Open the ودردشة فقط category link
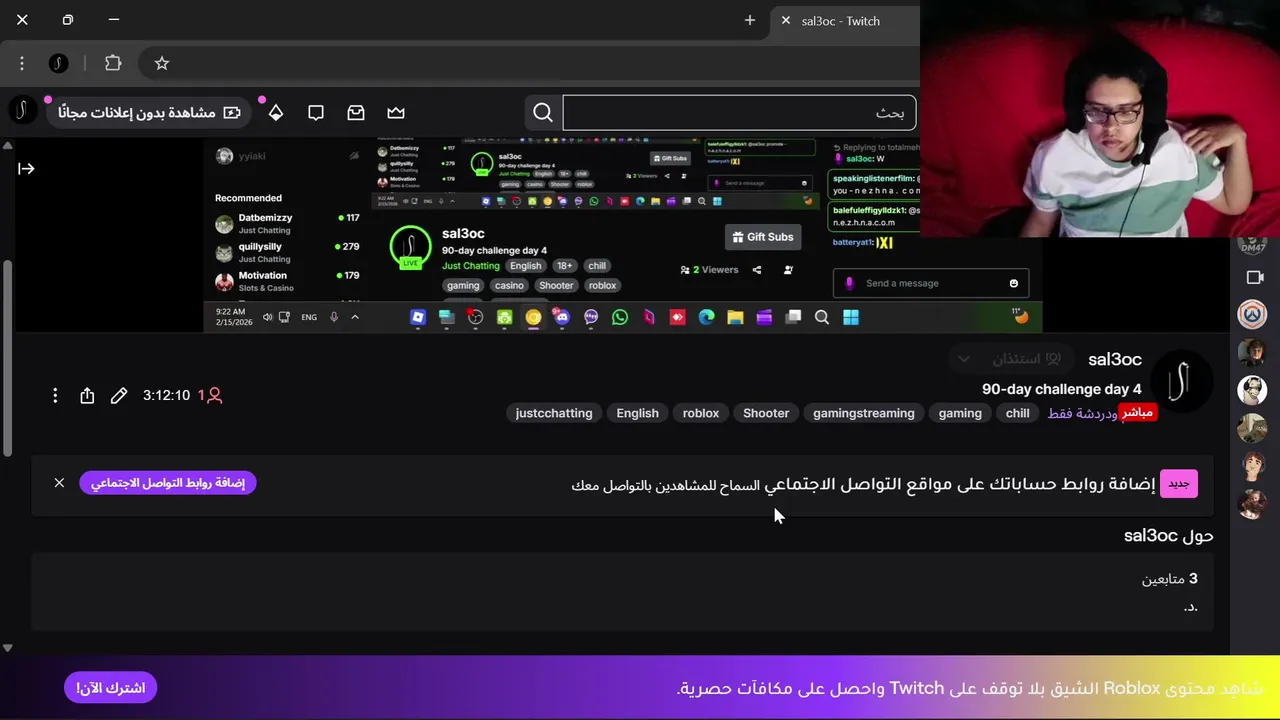This screenshot has height=720, width=1280. coord(1082,413)
